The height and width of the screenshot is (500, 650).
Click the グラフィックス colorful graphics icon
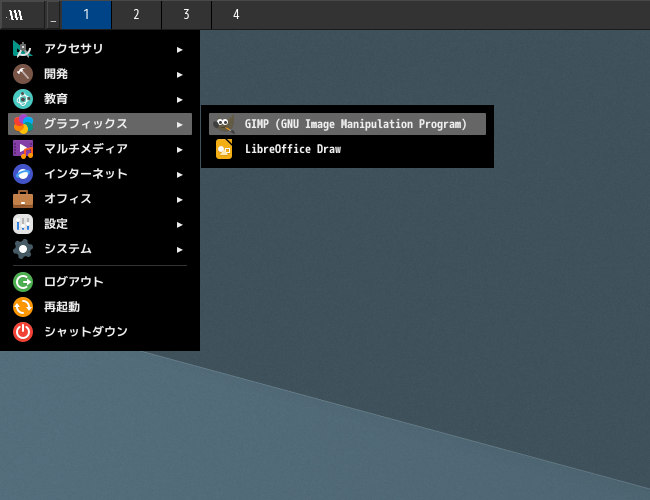tap(23, 124)
